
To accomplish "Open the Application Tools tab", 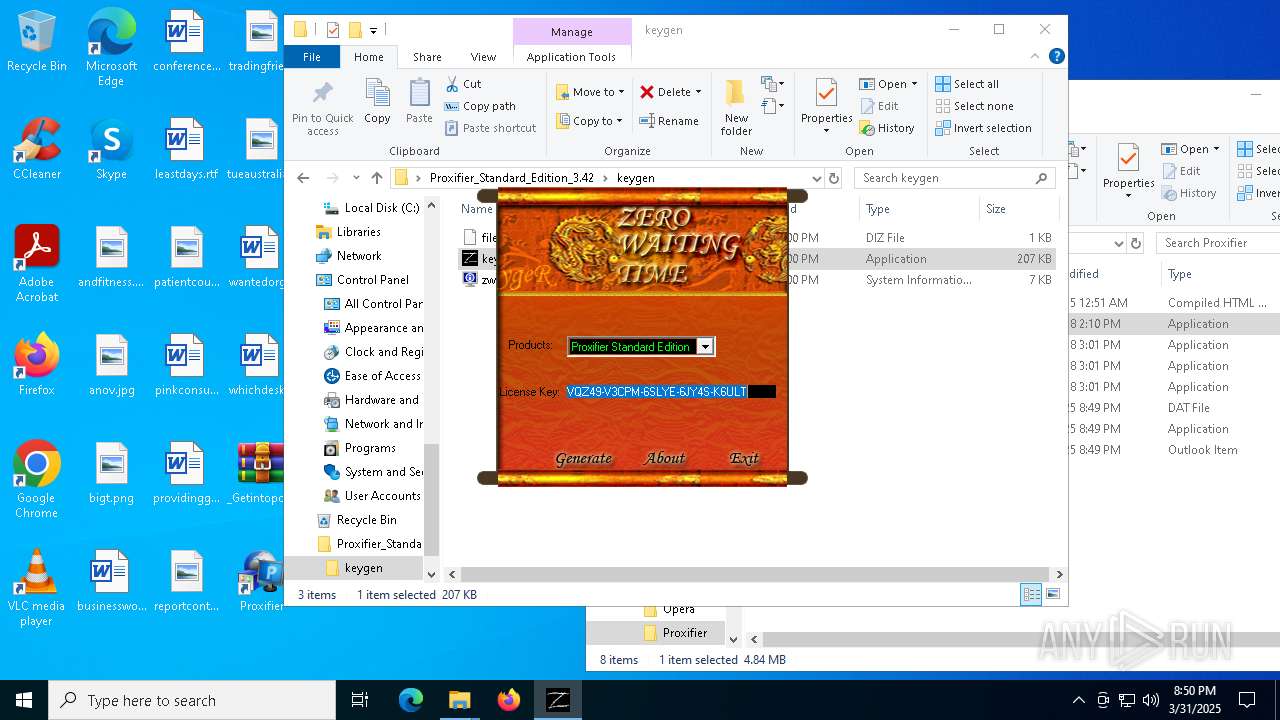I will [571, 57].
